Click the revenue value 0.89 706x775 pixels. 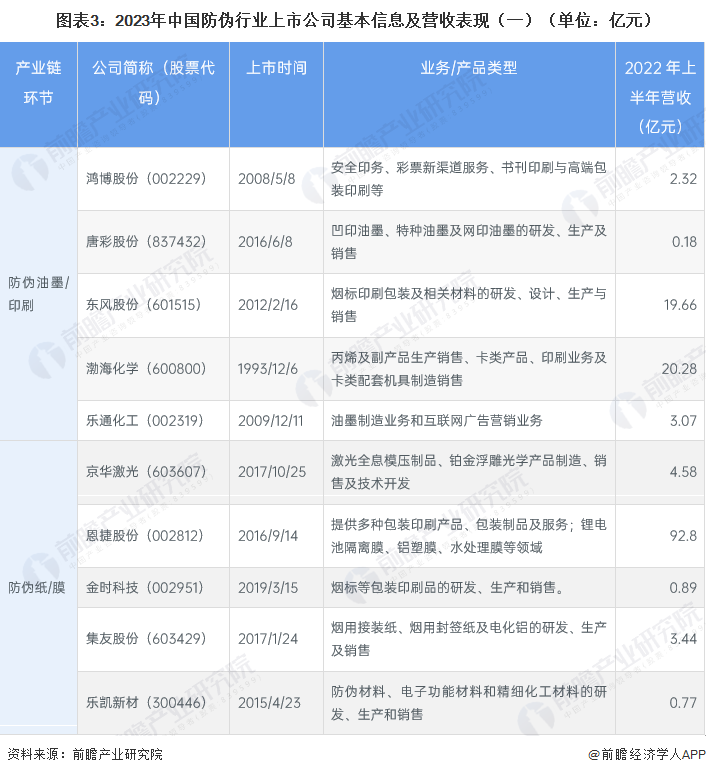[683, 587]
